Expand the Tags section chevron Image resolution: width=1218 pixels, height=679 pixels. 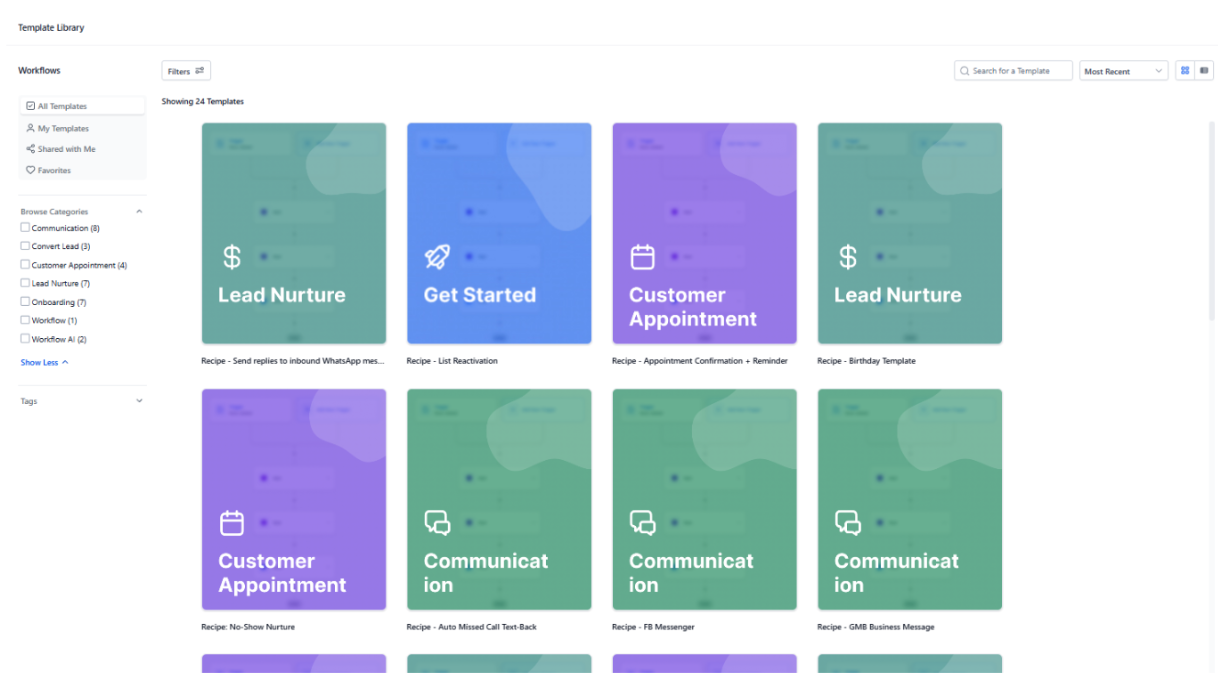139,401
